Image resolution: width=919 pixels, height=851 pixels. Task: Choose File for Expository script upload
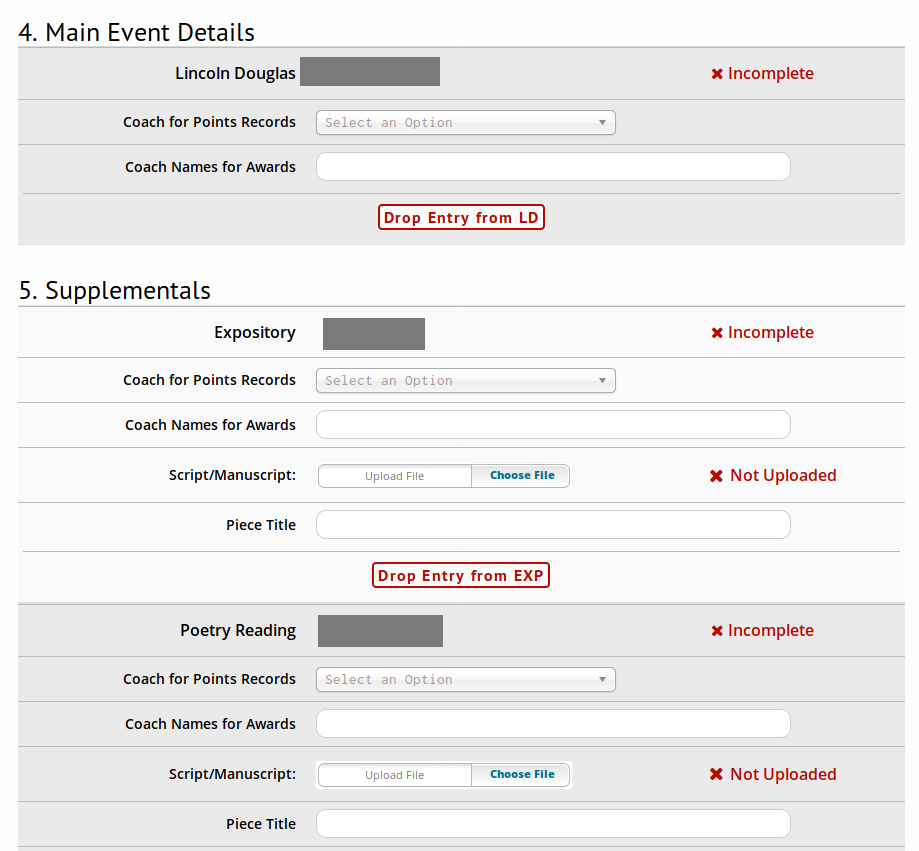click(x=521, y=476)
